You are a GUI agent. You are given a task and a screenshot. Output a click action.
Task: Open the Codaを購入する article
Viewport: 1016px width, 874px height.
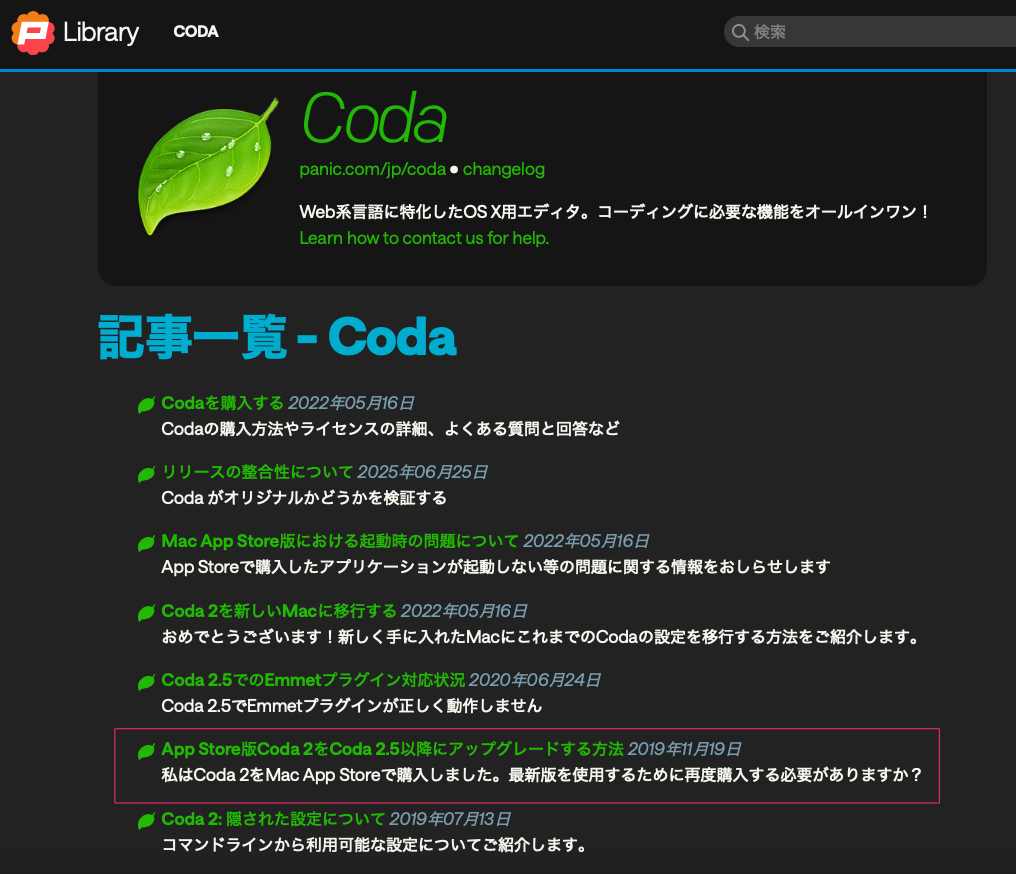point(223,403)
